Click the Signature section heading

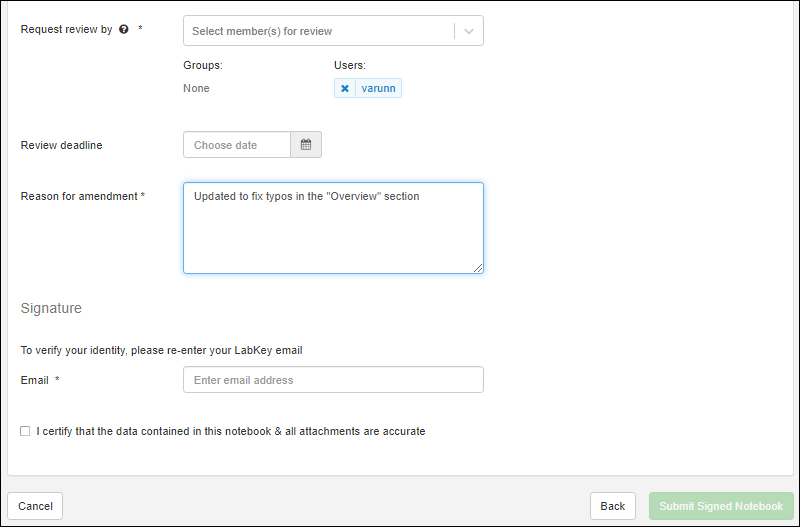[51, 308]
